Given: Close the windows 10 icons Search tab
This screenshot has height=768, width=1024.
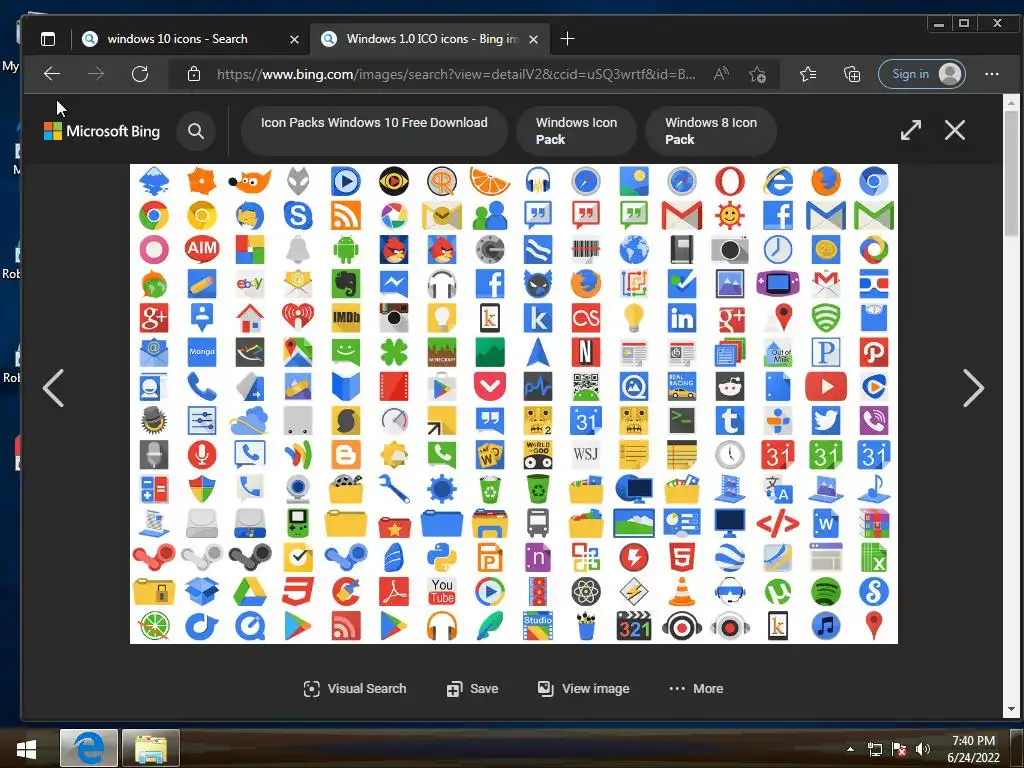Looking at the screenshot, I should click(295, 39).
